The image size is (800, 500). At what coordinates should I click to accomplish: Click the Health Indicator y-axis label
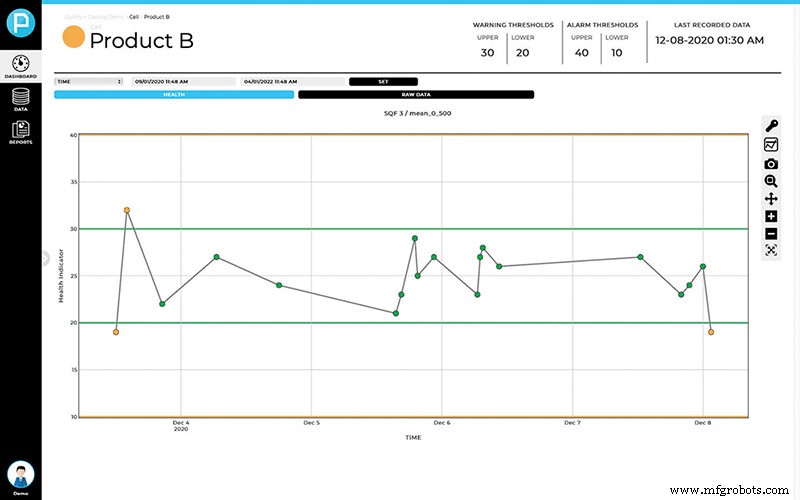(x=61, y=276)
